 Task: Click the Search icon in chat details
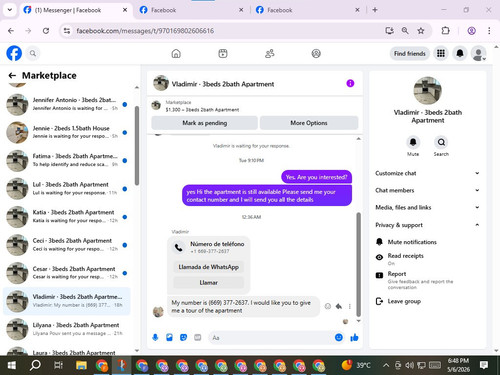pyautogui.click(x=441, y=142)
